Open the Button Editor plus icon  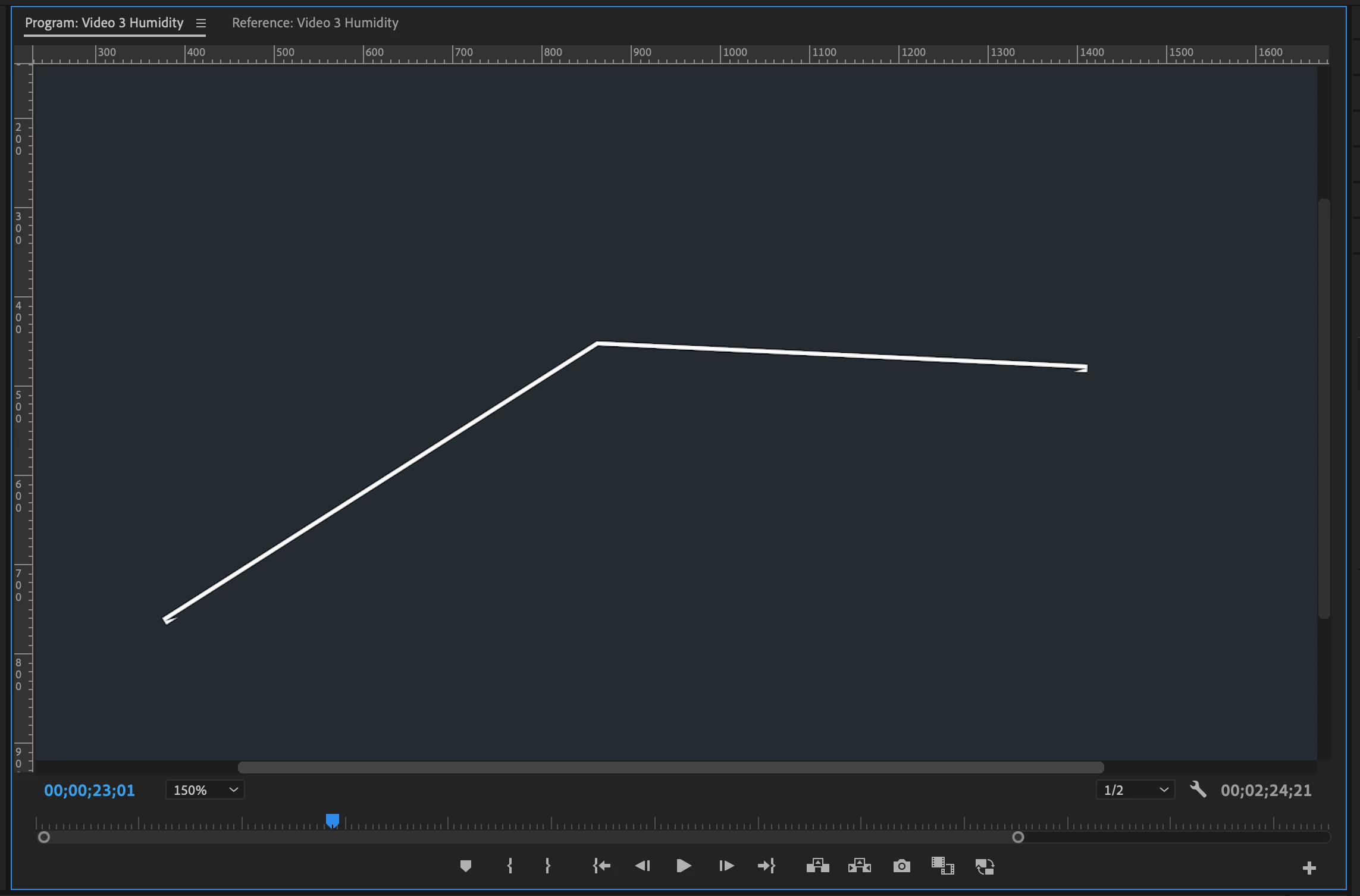(1309, 868)
